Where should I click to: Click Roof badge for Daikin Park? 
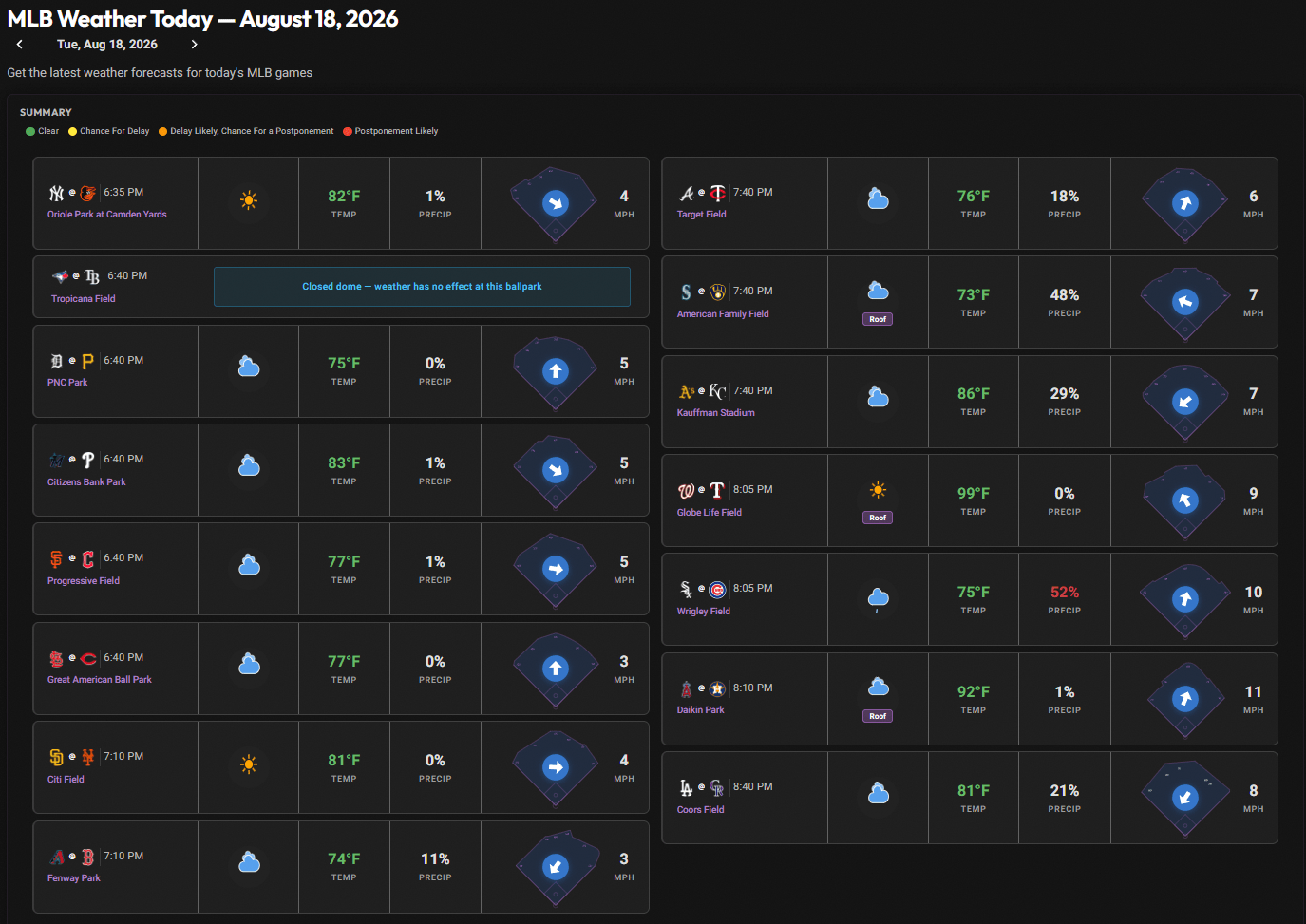[x=879, y=716]
